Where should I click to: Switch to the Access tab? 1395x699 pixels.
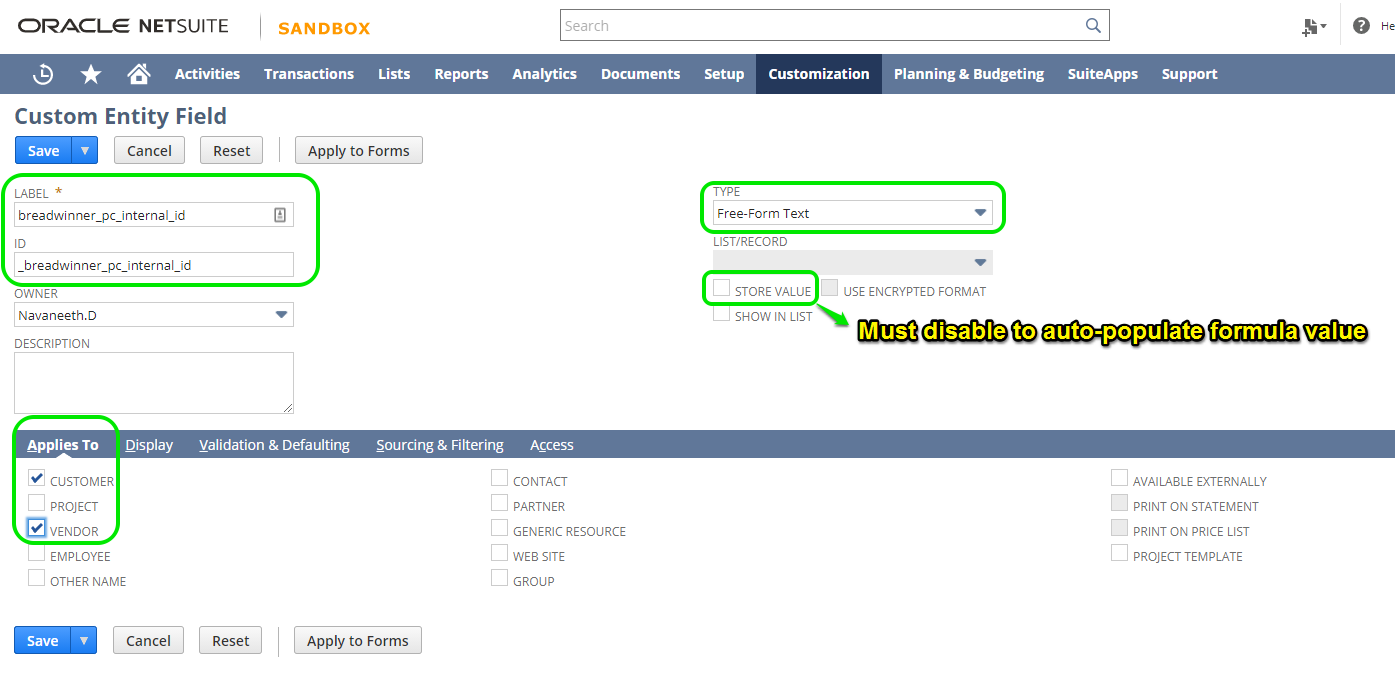coord(552,445)
